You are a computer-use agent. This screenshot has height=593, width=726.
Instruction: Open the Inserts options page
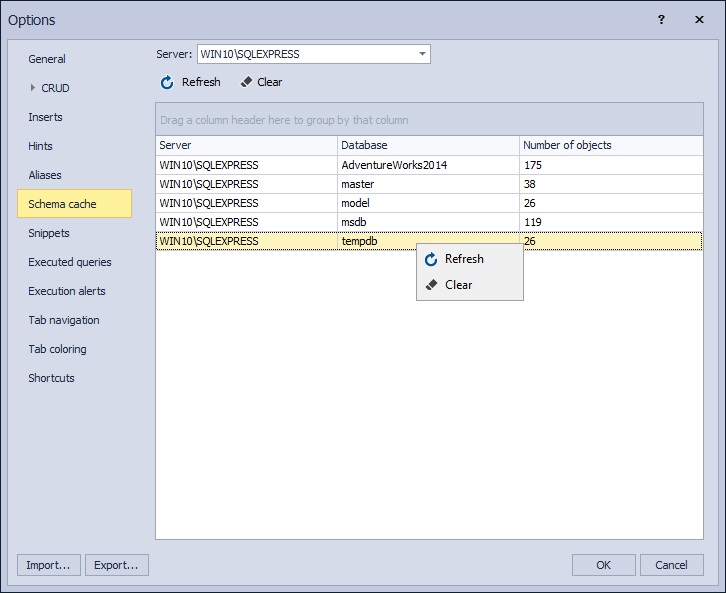[45, 117]
